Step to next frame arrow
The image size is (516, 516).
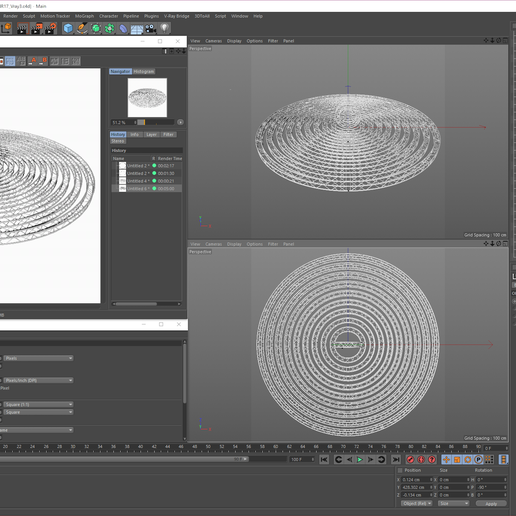[x=370, y=460]
